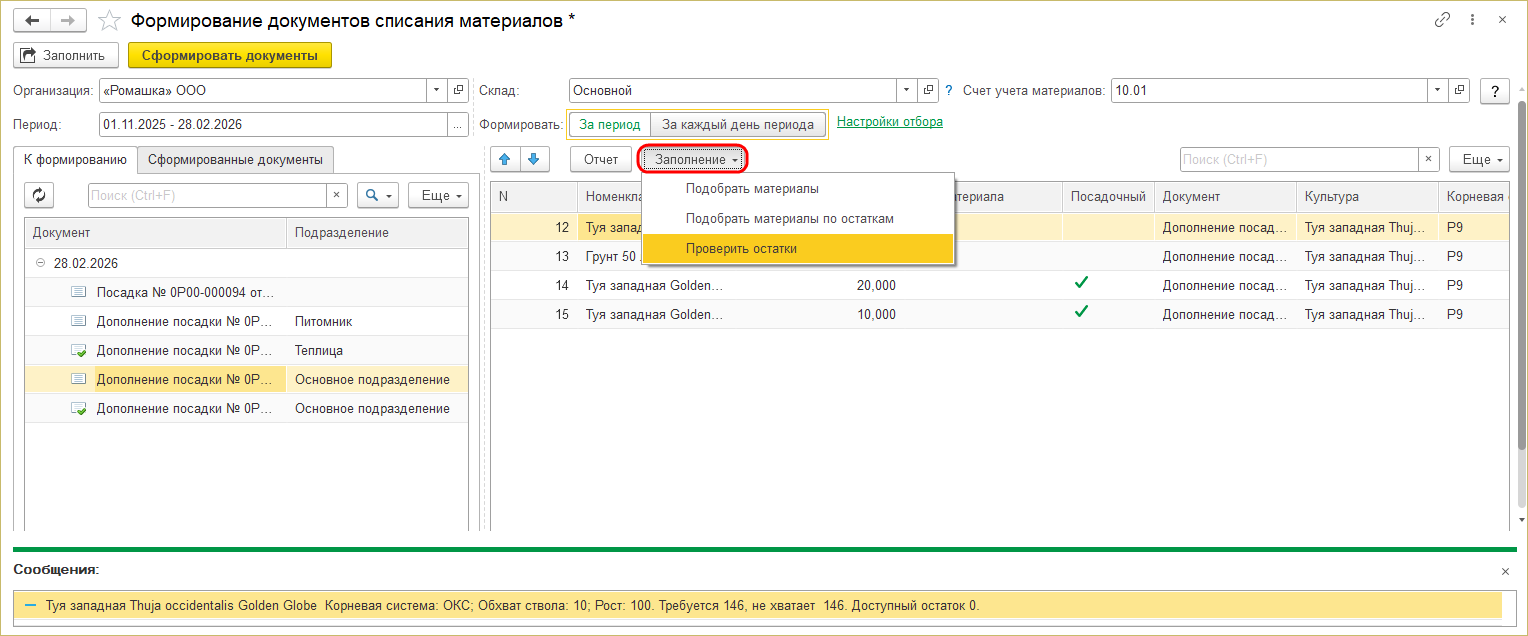Viewport: 1528px width, 636px height.
Task: Expand the Склад dropdown list
Action: [x=906, y=90]
